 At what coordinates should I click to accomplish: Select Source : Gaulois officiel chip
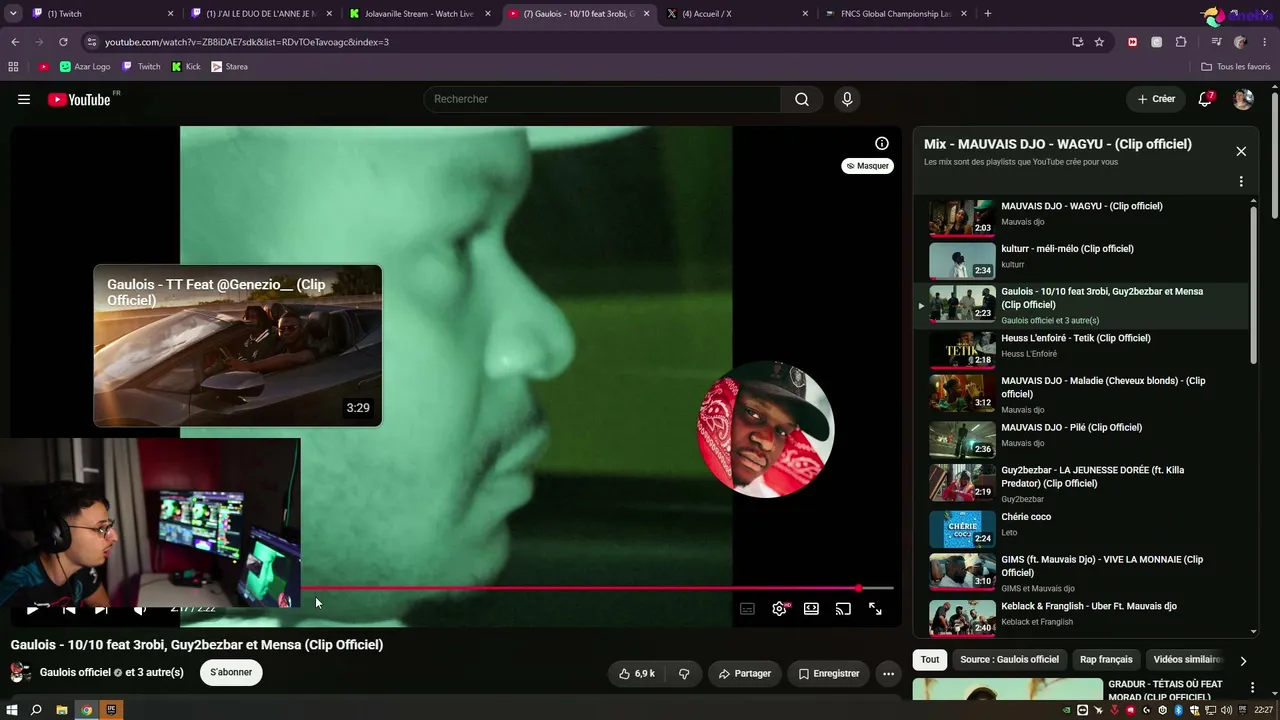(x=1009, y=660)
